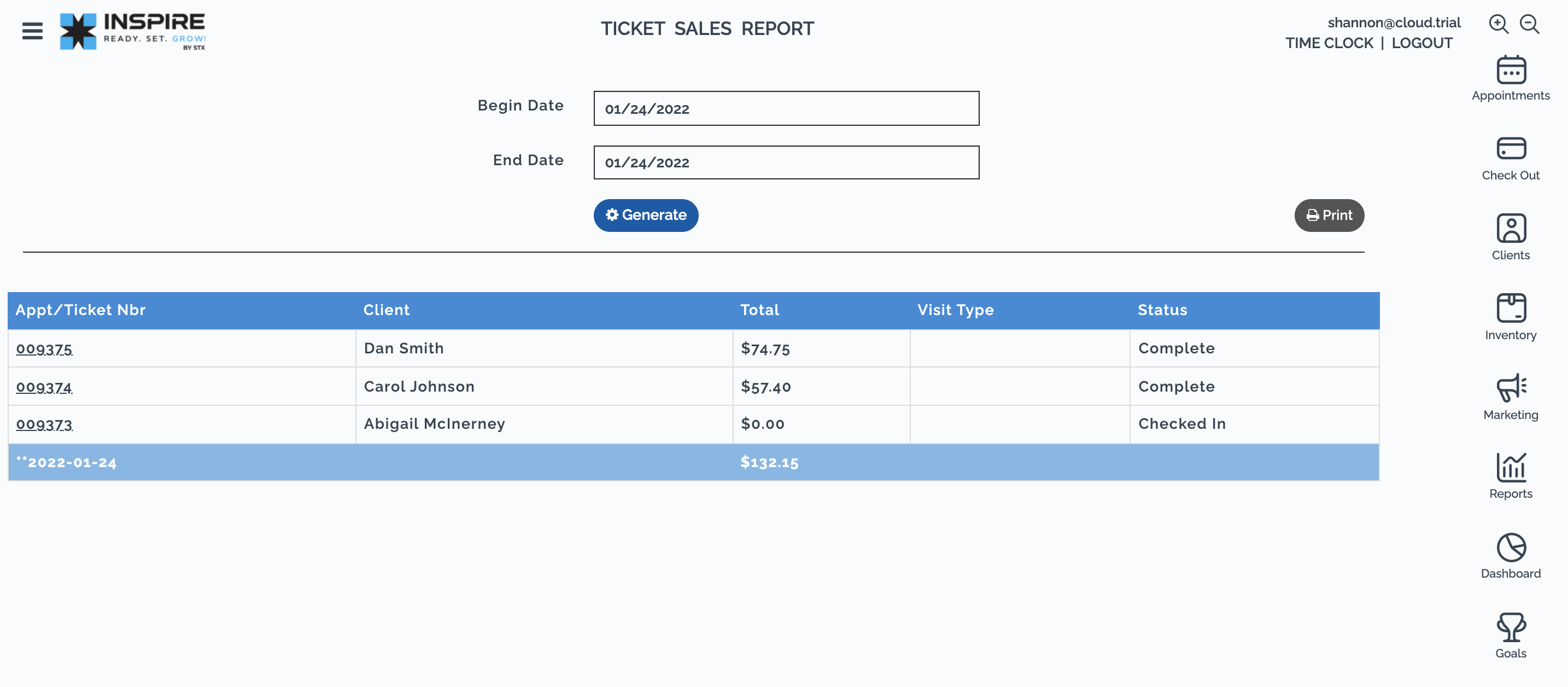Open ticket number 009375
1568x687 pixels.
tap(44, 349)
